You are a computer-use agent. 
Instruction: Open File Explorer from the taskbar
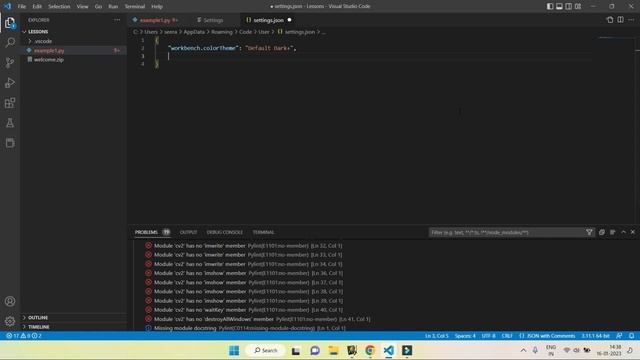(x=333, y=351)
